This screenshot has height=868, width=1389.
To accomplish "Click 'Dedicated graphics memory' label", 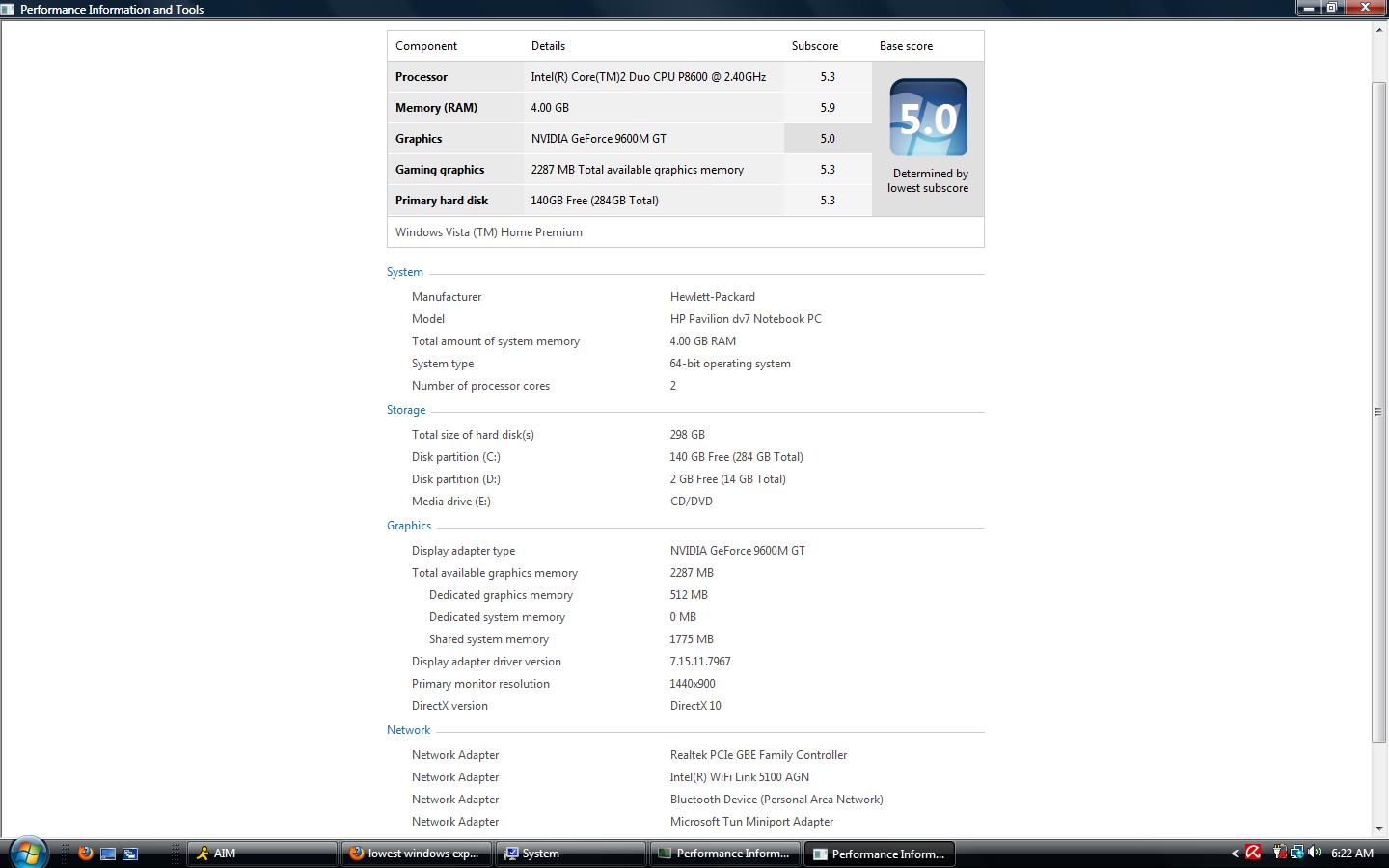I will [x=501, y=595].
